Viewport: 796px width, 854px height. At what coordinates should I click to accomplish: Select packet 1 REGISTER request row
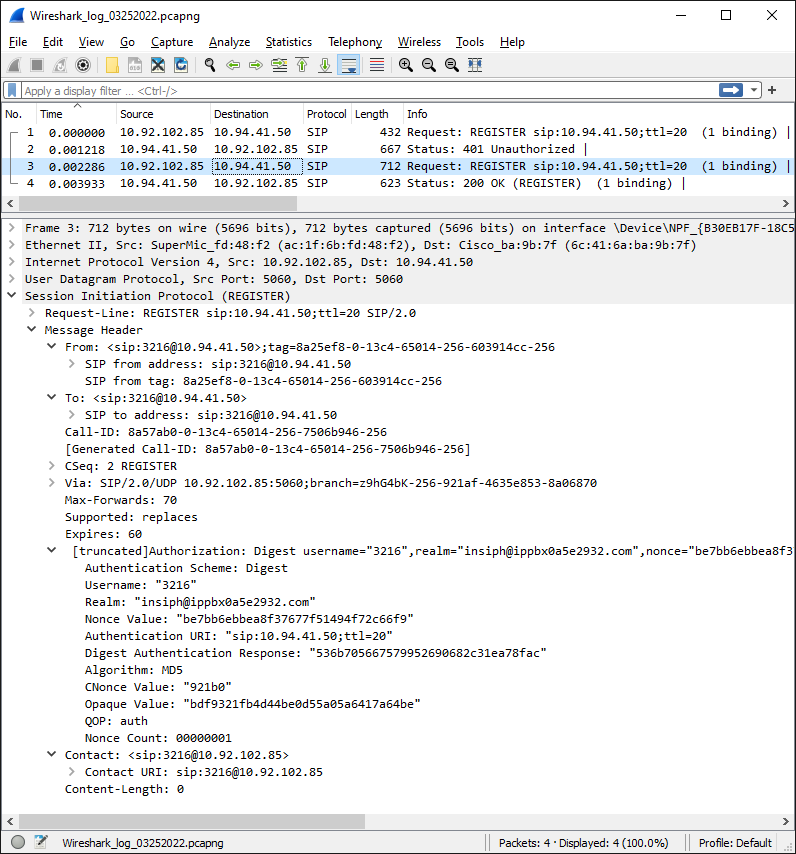[x=397, y=132]
